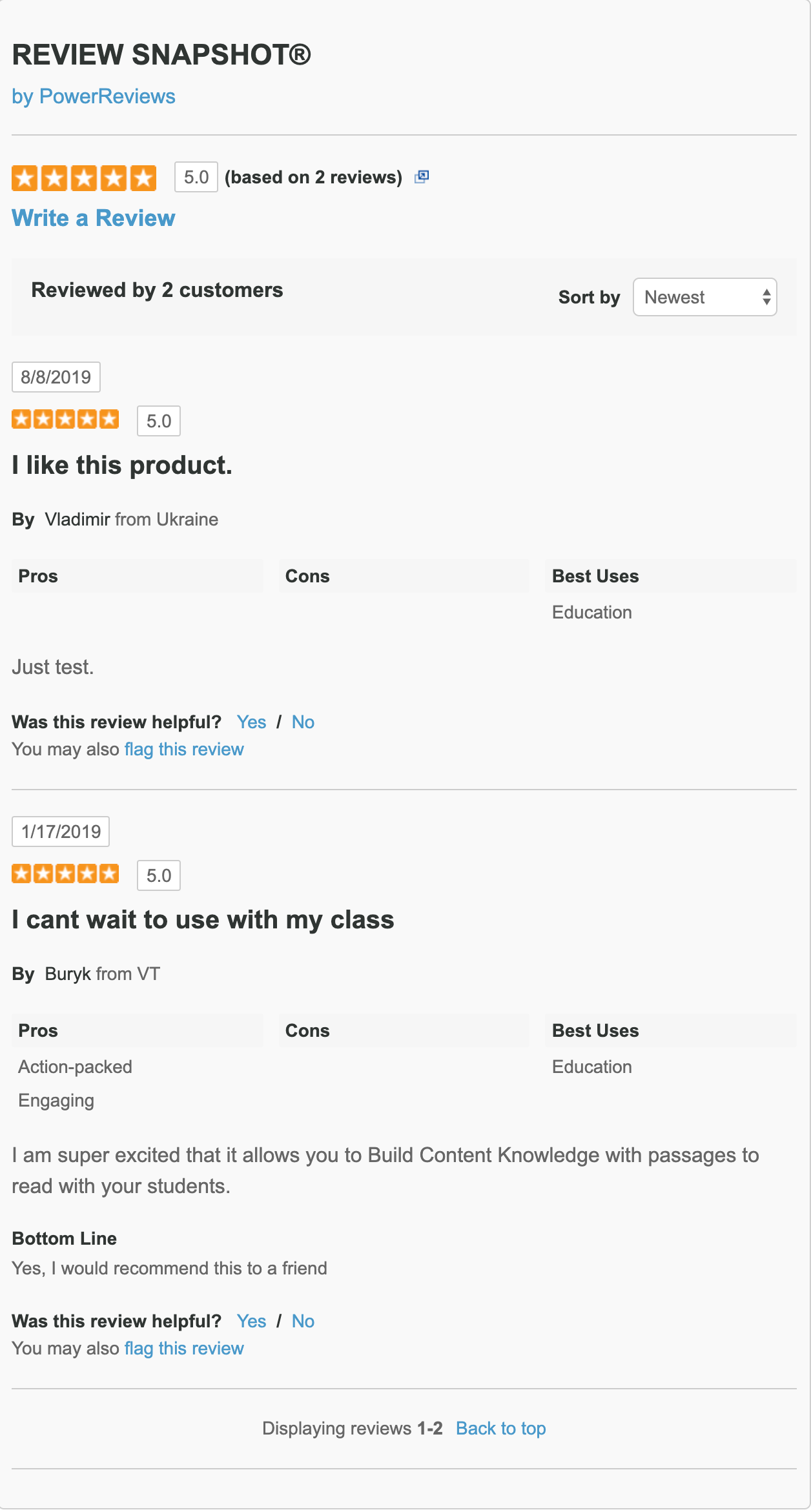Click the "I cant wait to use" review title

[x=203, y=919]
